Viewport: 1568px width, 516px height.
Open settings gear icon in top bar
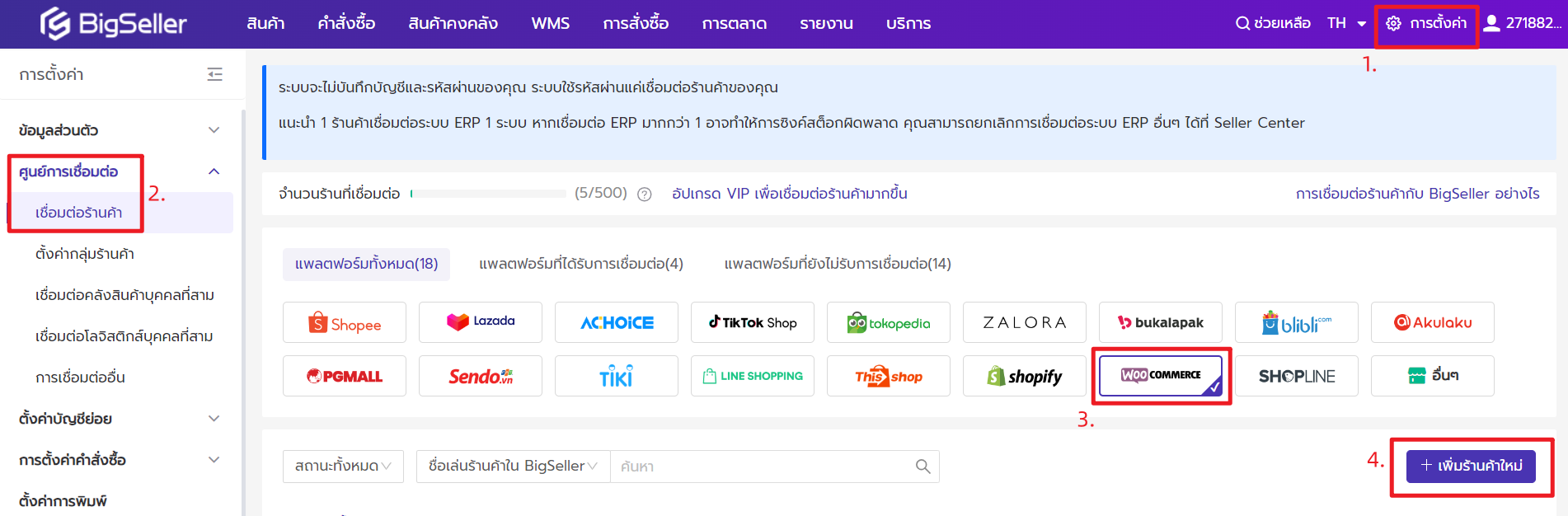(1393, 24)
